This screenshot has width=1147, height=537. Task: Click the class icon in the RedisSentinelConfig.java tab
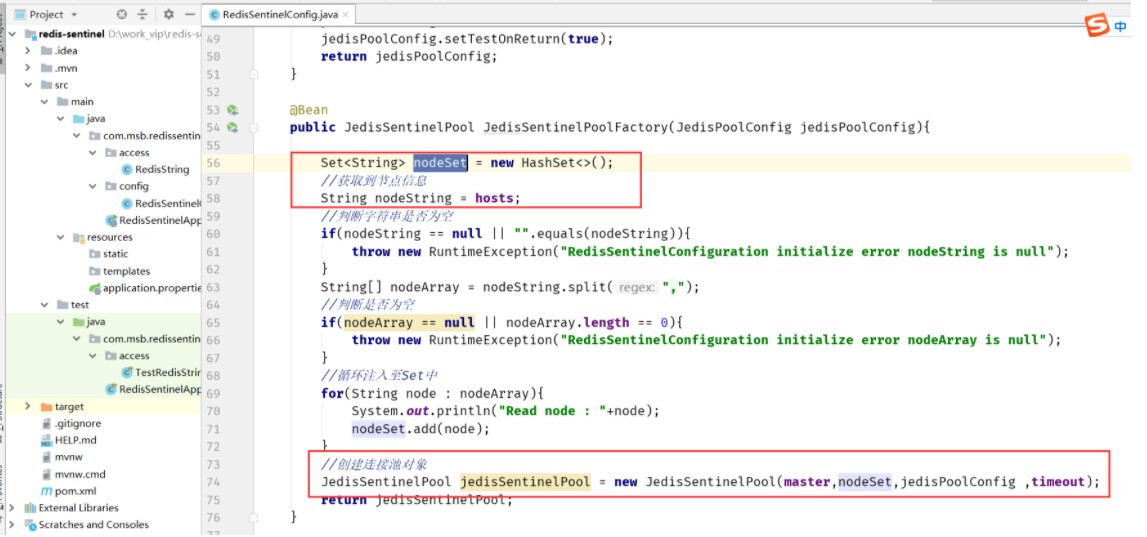pos(214,14)
